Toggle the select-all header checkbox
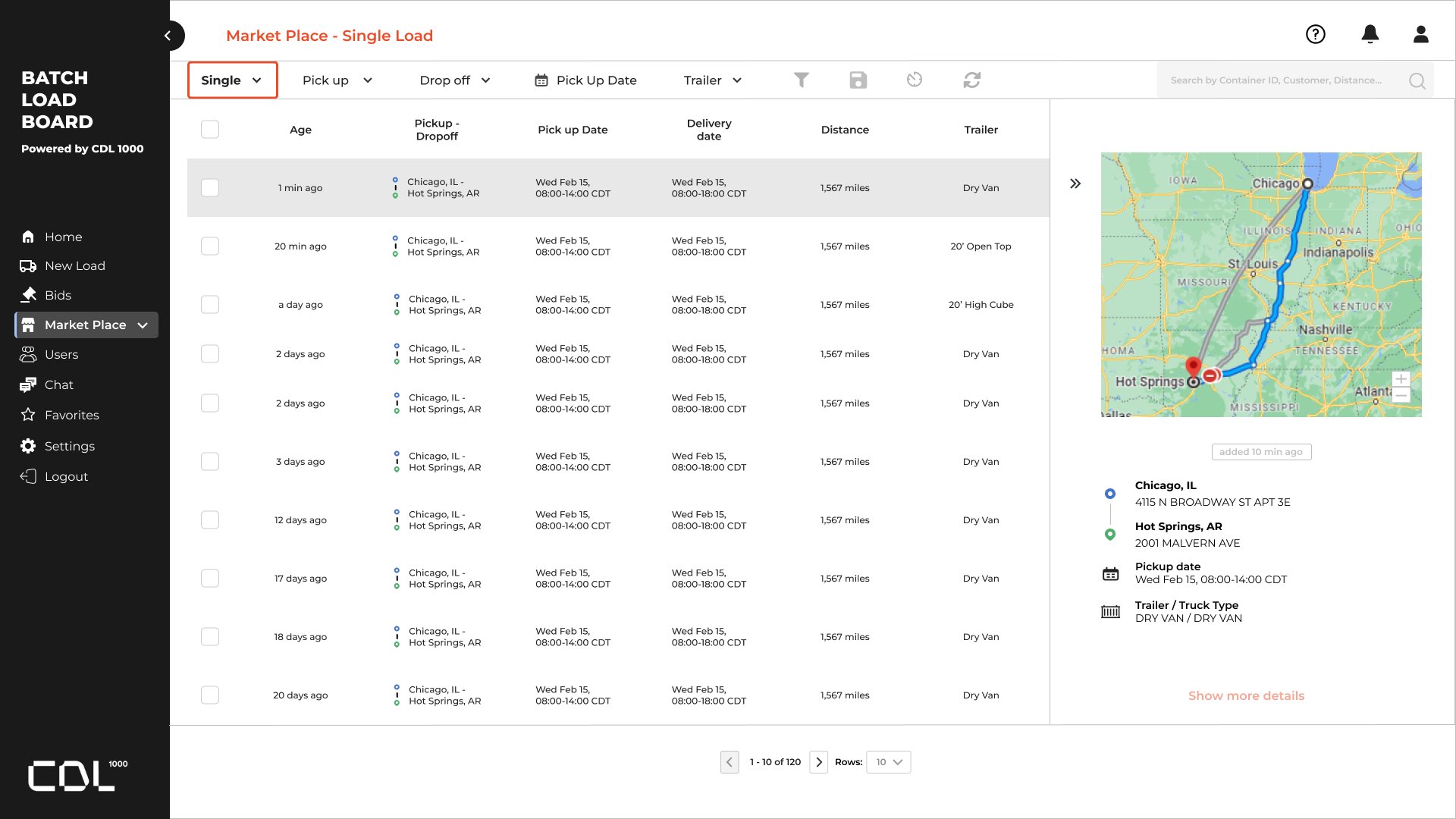1456x819 pixels. tap(210, 130)
